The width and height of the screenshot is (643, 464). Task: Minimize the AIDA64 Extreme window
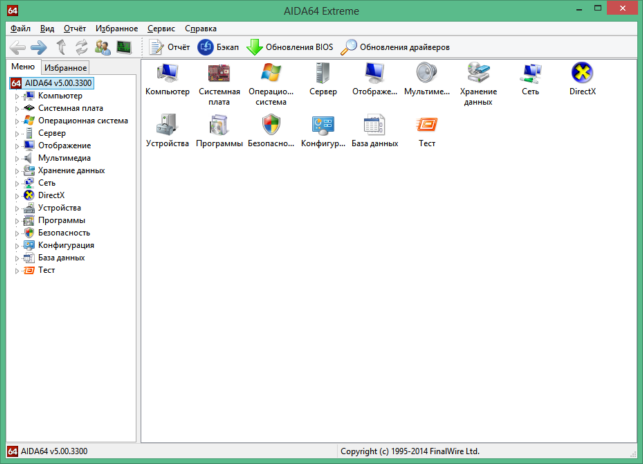tap(579, 9)
